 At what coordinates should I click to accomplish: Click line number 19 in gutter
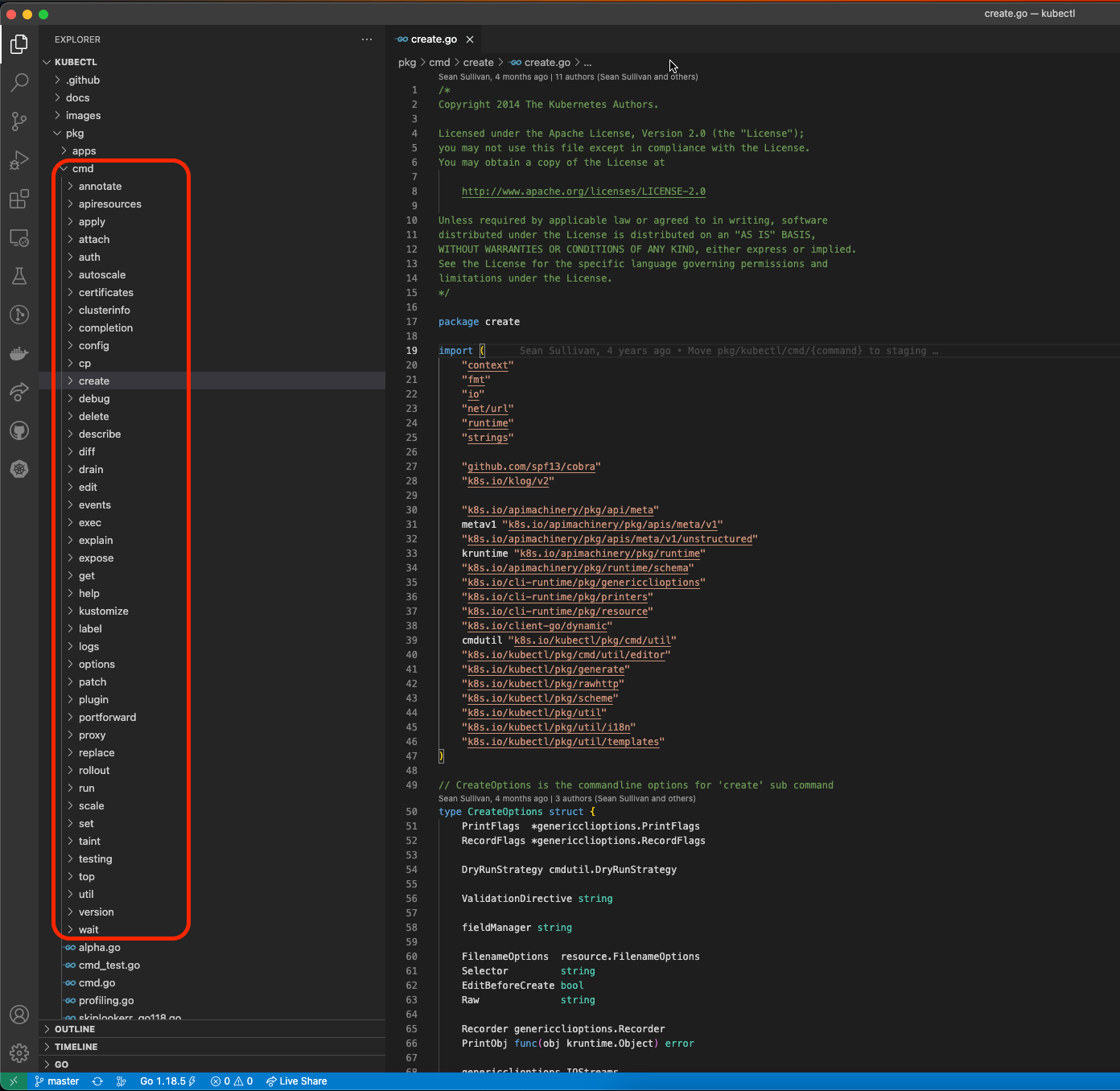click(411, 351)
